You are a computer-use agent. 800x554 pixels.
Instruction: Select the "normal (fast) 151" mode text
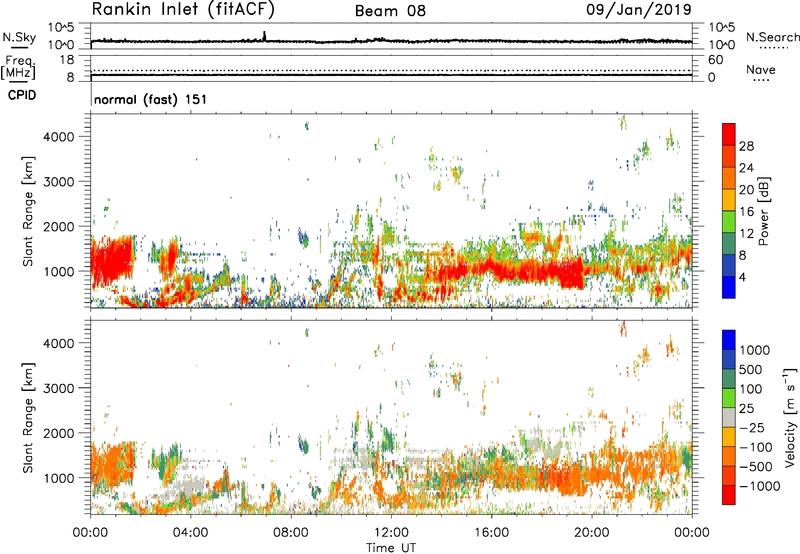[151, 99]
